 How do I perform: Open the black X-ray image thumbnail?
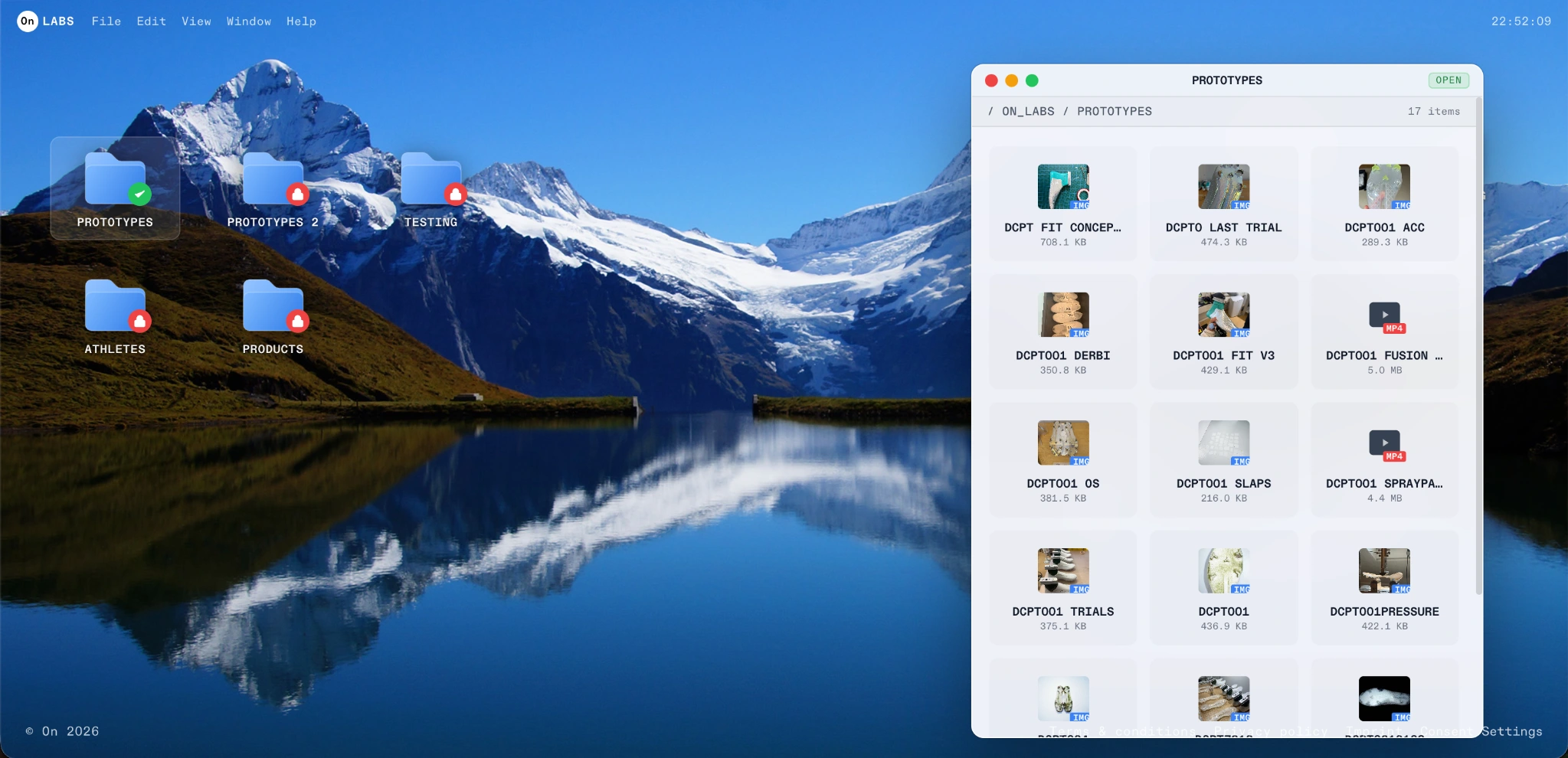pos(1384,698)
